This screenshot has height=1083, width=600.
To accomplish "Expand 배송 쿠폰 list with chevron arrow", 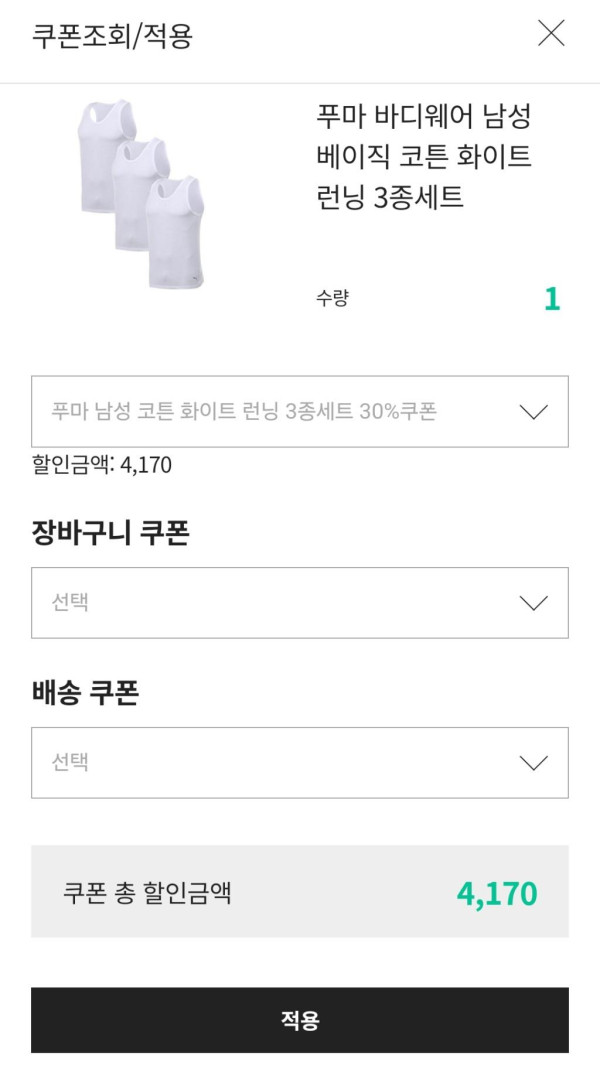I will (534, 762).
